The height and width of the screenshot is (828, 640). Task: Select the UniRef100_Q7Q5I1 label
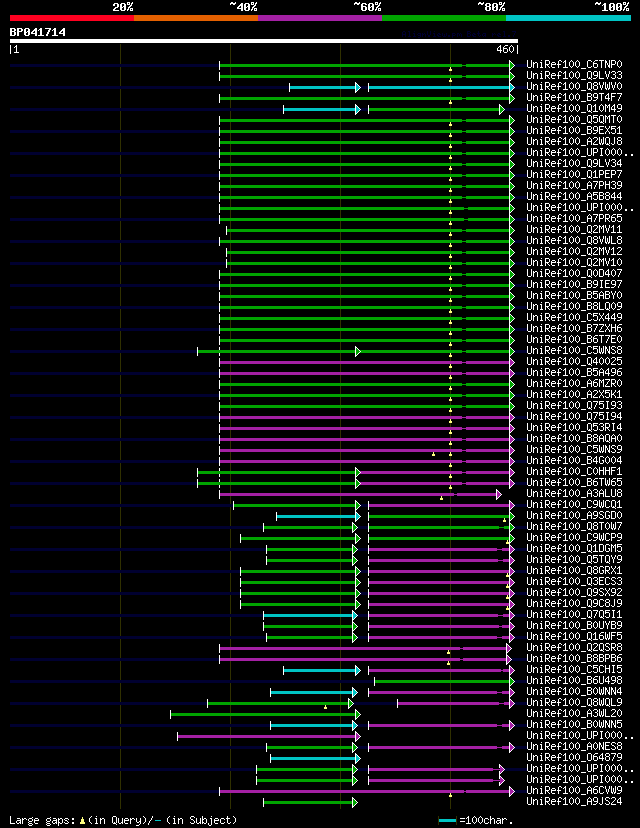coord(574,615)
